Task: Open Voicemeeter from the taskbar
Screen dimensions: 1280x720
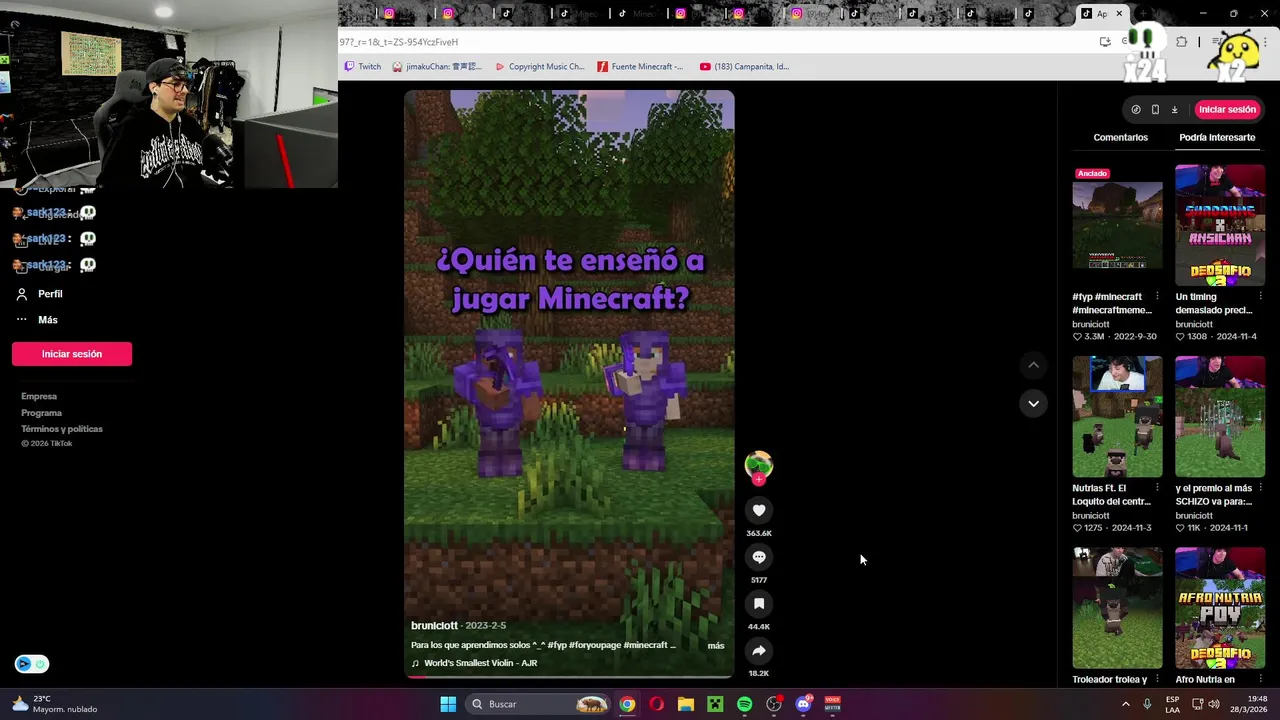Action: click(832, 704)
